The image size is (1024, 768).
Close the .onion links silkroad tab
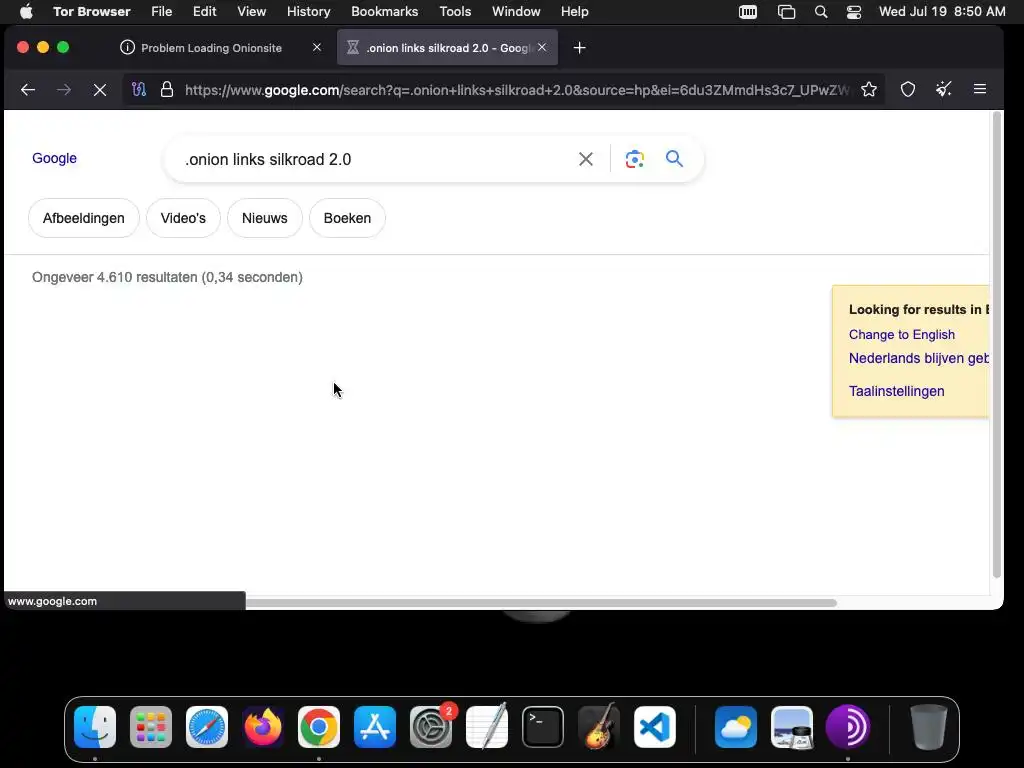pyautogui.click(x=542, y=47)
